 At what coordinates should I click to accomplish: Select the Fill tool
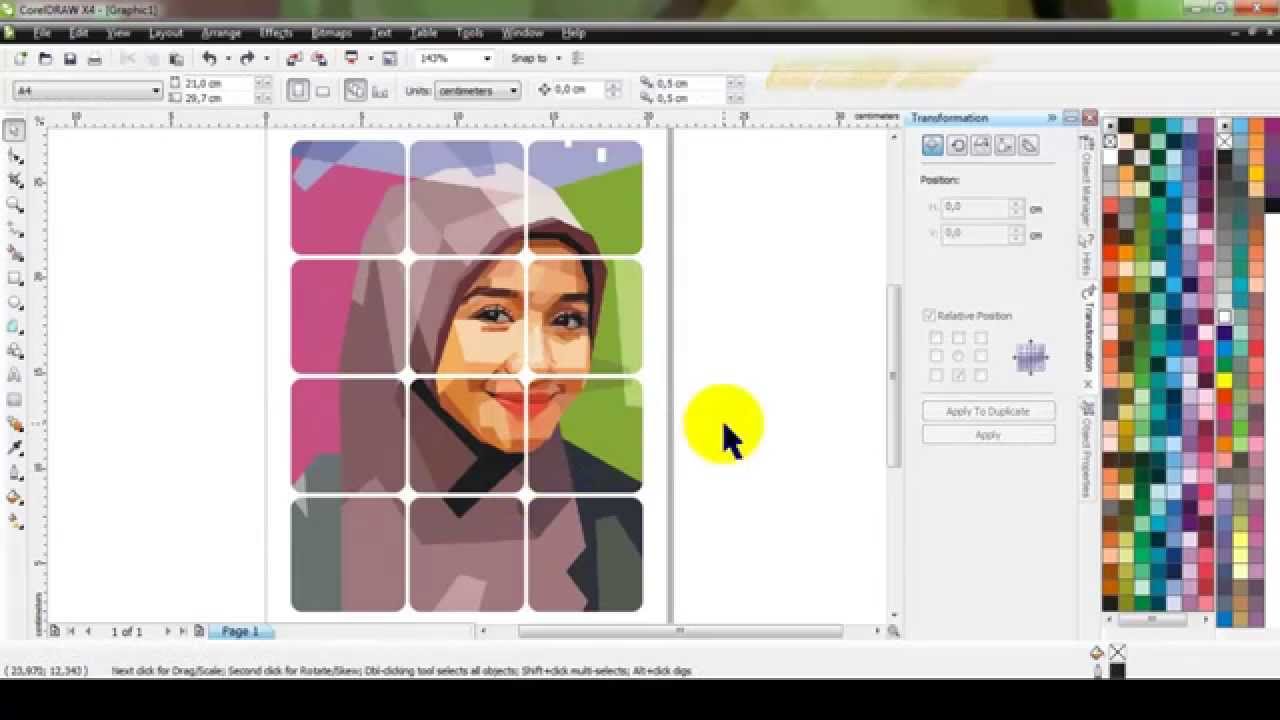[15, 497]
